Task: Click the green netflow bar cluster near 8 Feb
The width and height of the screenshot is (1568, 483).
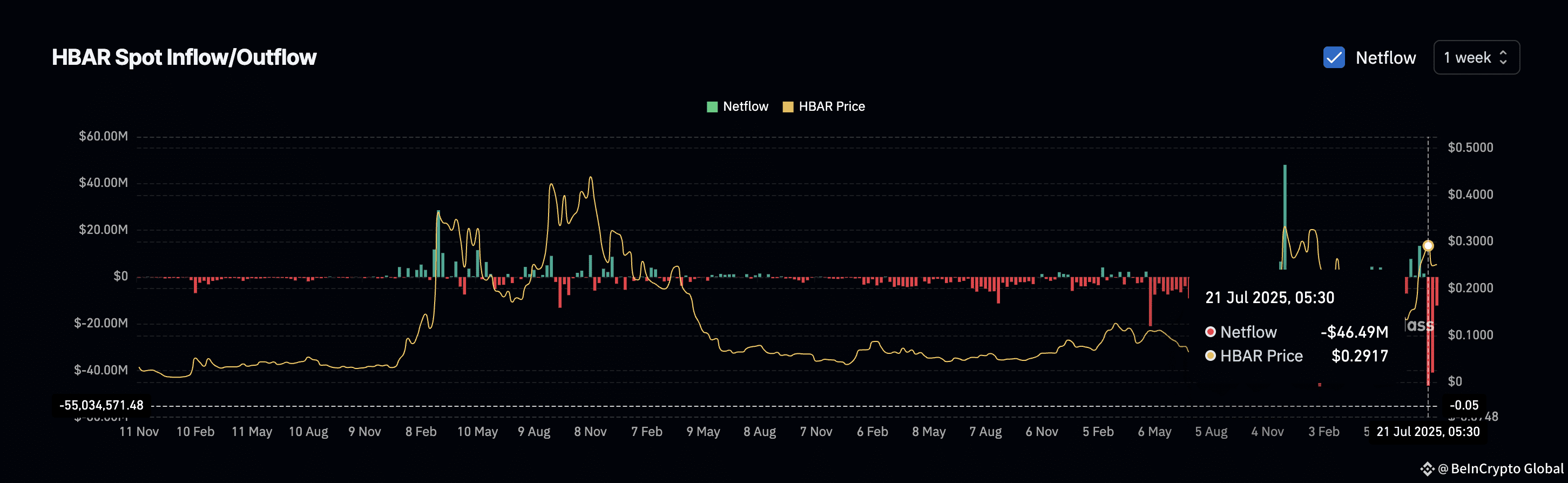Action: coord(438,244)
